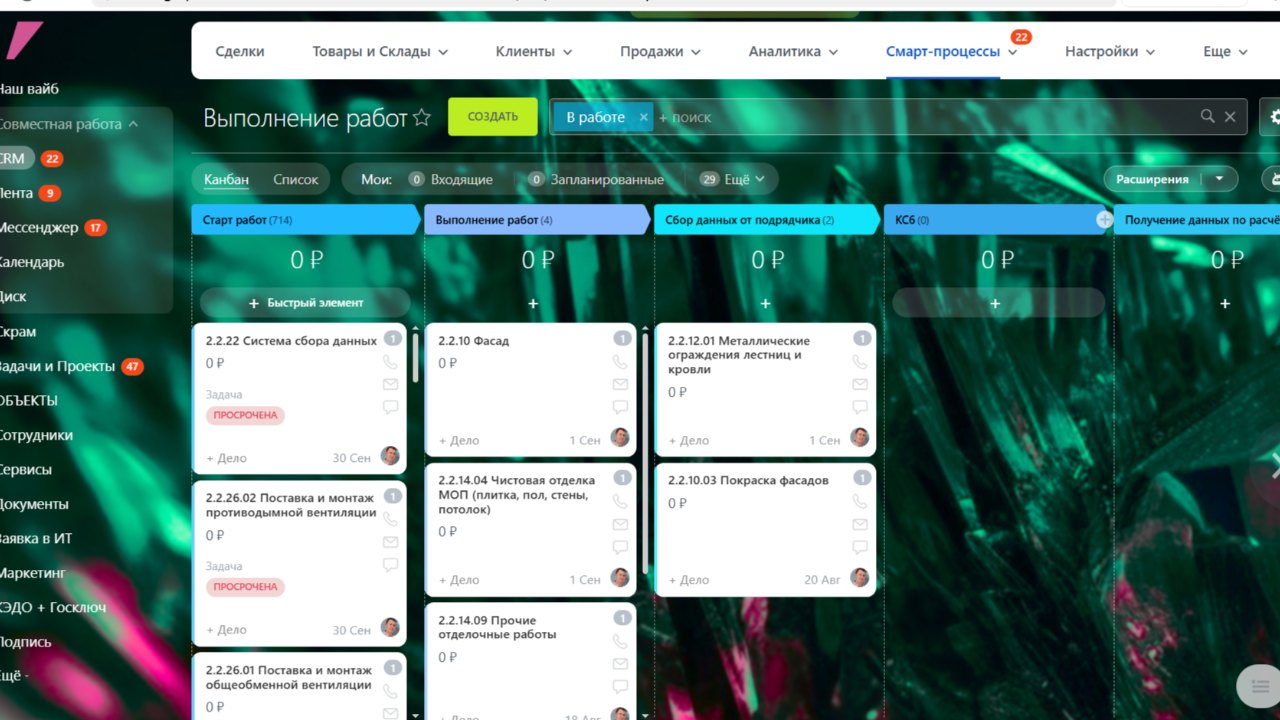The image size is (1280, 720).
Task: Filter by Запланированные counter
Action: tap(595, 179)
